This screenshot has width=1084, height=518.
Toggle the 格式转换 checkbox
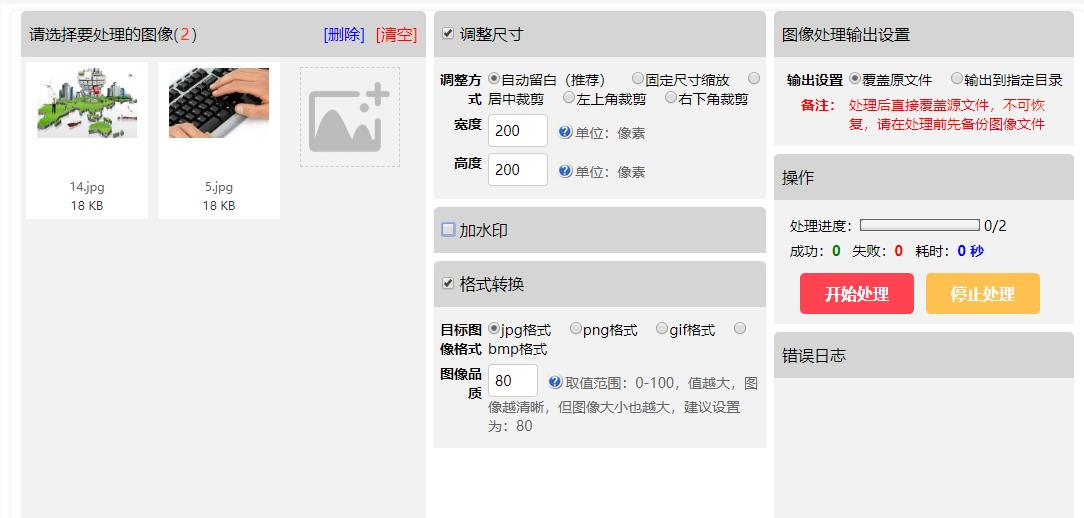click(448, 283)
